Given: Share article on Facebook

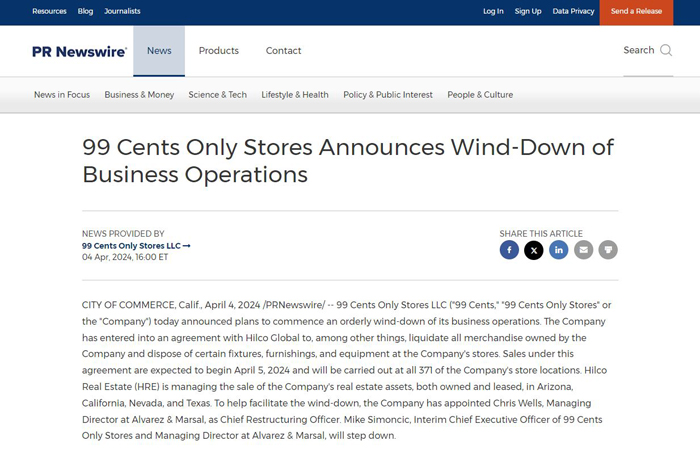Looking at the screenshot, I should tap(509, 250).
